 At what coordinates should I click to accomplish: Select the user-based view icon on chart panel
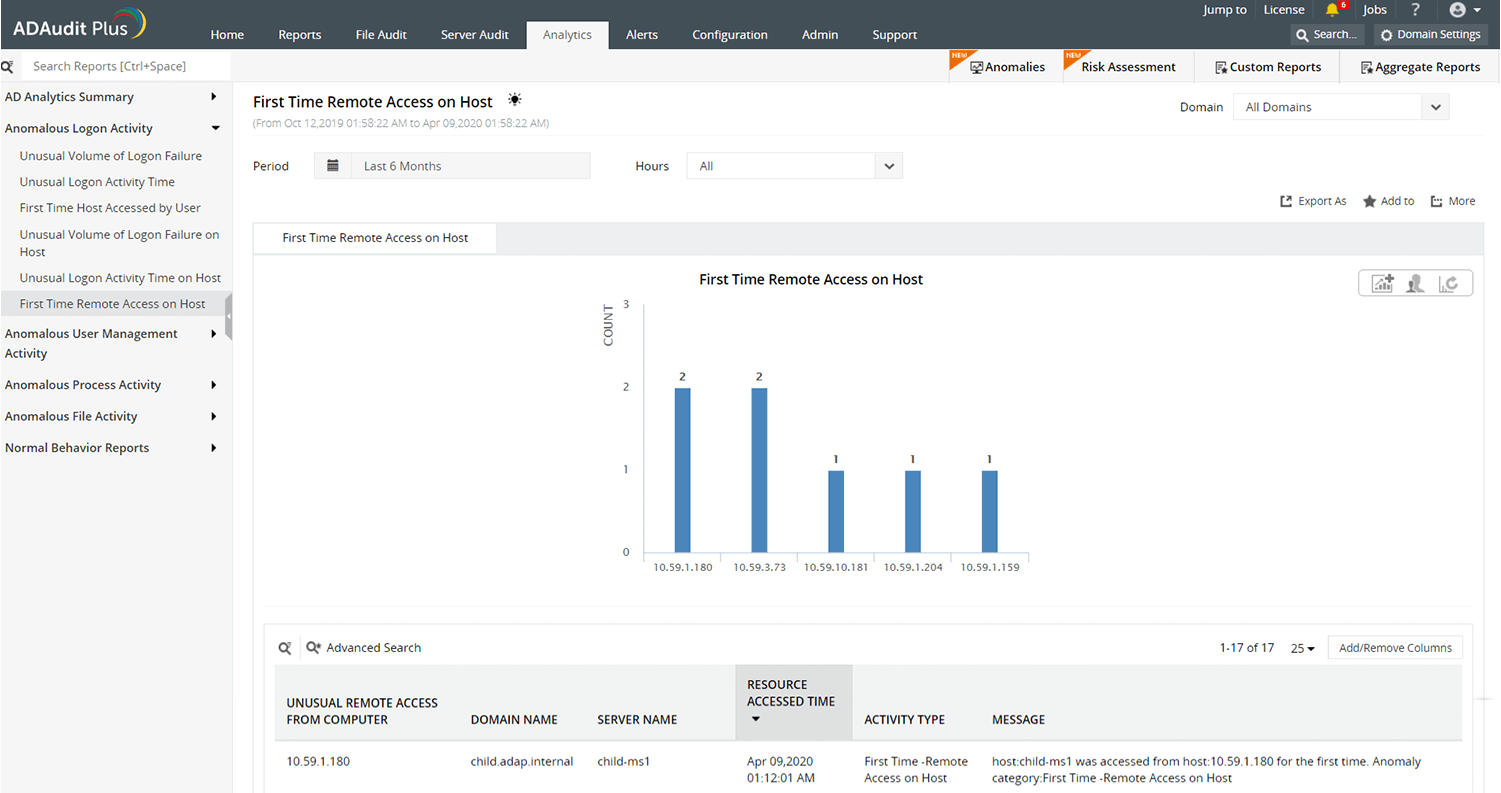click(x=1415, y=283)
